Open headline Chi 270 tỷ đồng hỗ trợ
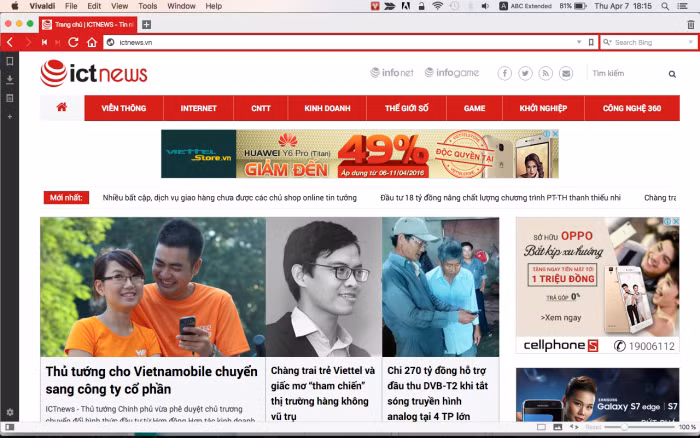 click(x=438, y=393)
